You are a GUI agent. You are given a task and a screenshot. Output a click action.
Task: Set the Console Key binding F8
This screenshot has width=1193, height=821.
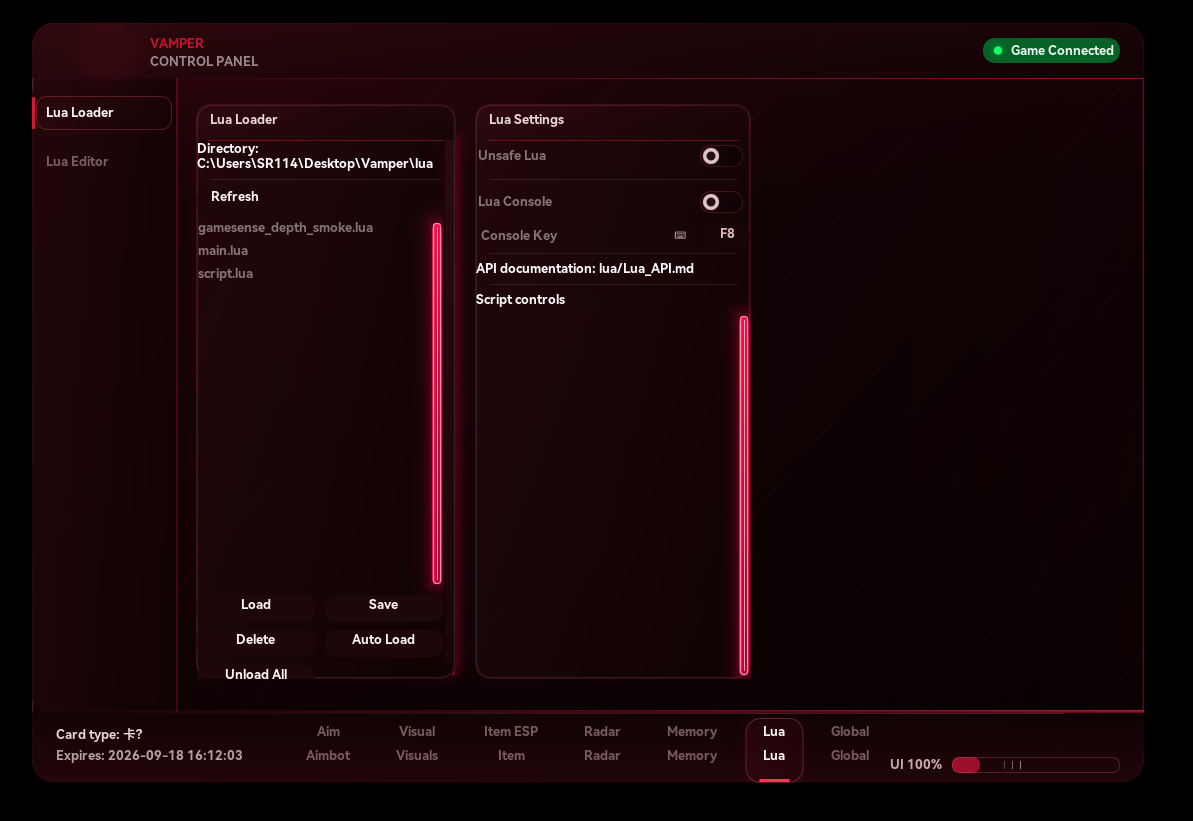727,234
